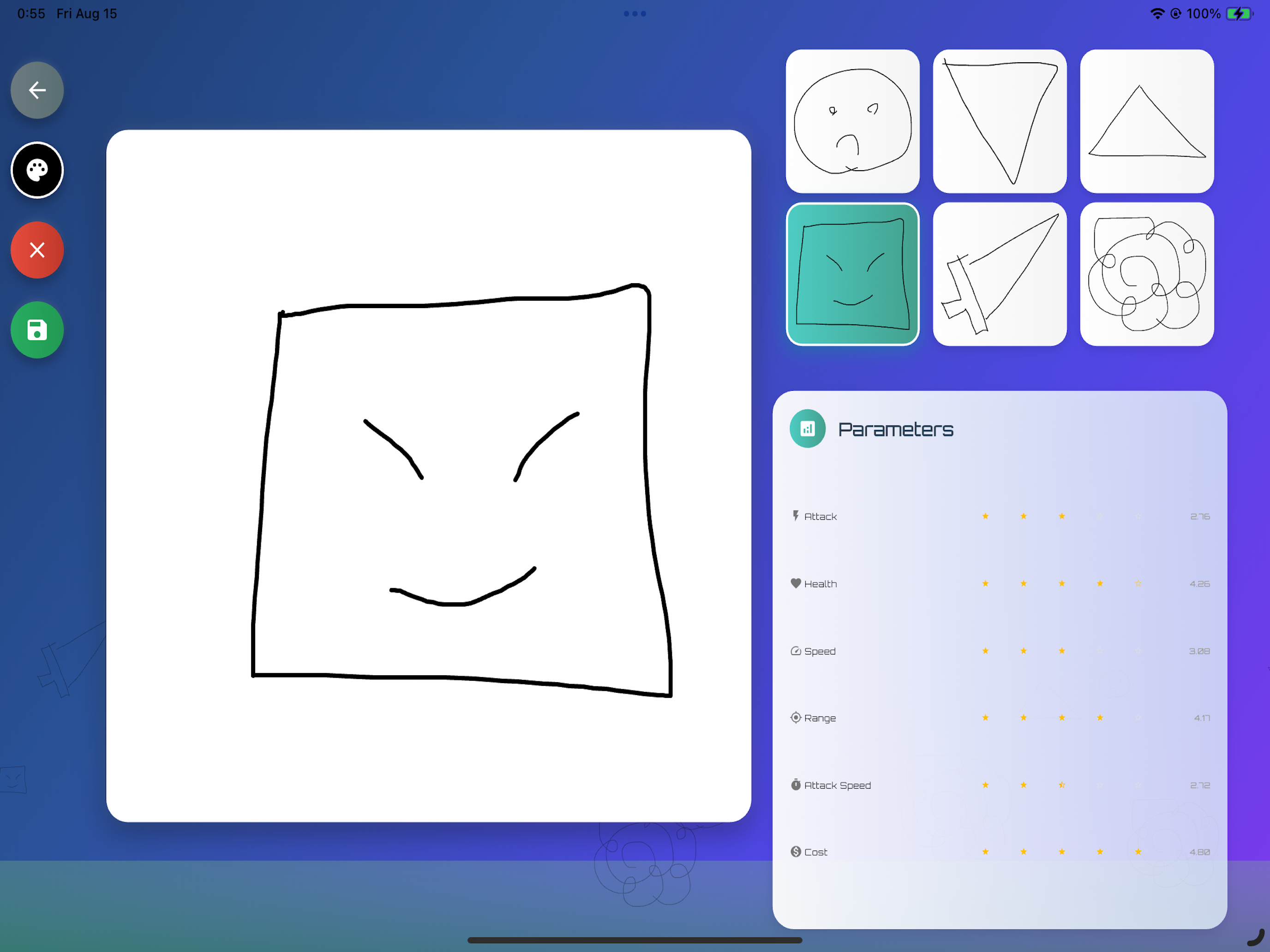Tap the back arrow button
The image size is (1270, 952).
click(37, 90)
